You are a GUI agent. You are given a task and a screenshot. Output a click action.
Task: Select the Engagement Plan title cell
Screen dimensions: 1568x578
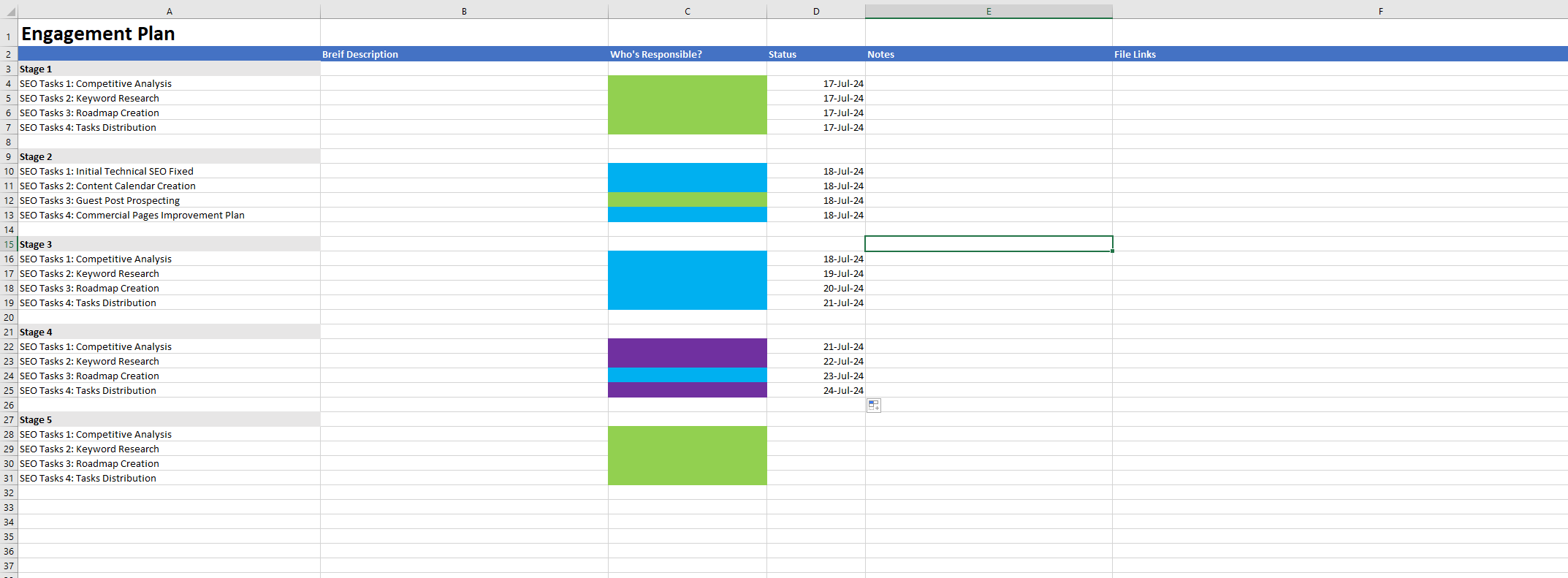coord(170,33)
